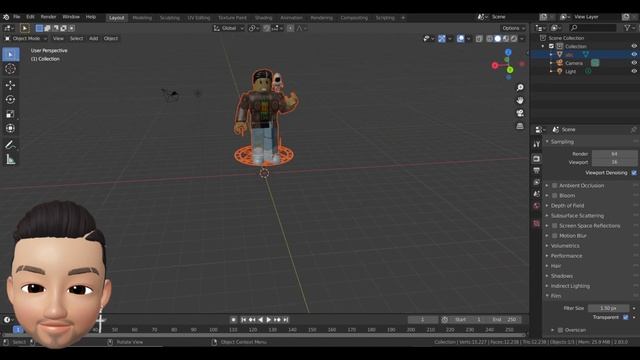Open the Scene properties tab

pyautogui.click(x=536, y=194)
